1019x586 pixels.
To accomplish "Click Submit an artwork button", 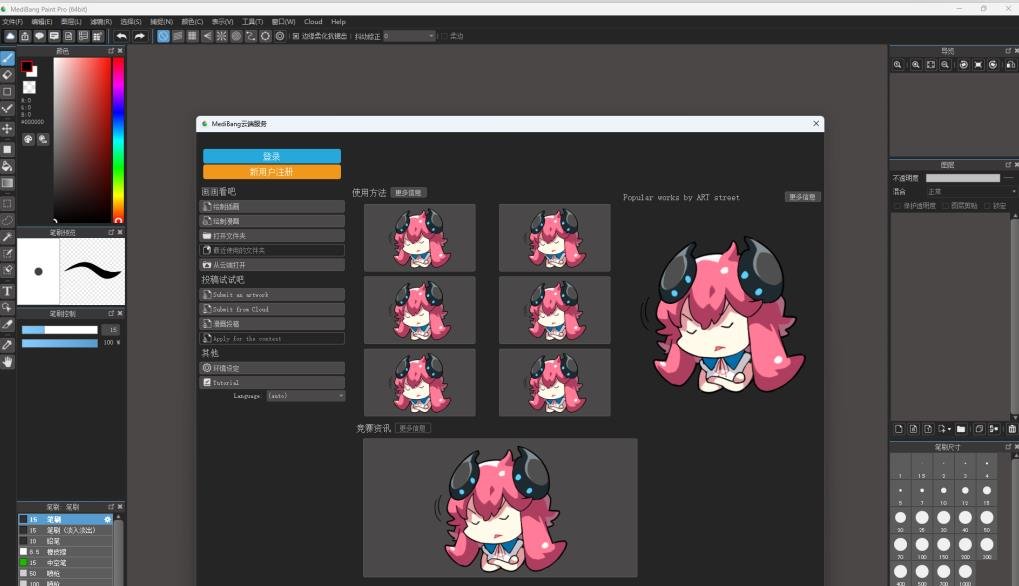I will (x=272, y=294).
